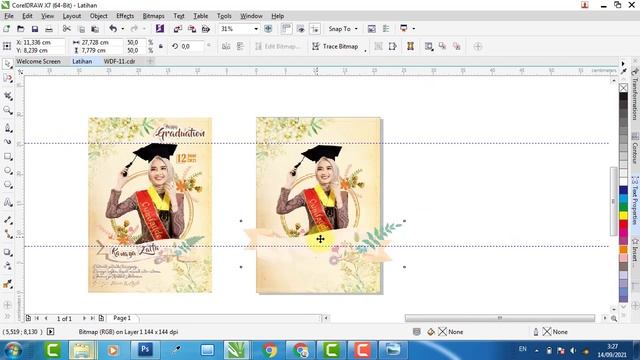
Task: Click the Search content purple icon
Action: (x=160, y=29)
